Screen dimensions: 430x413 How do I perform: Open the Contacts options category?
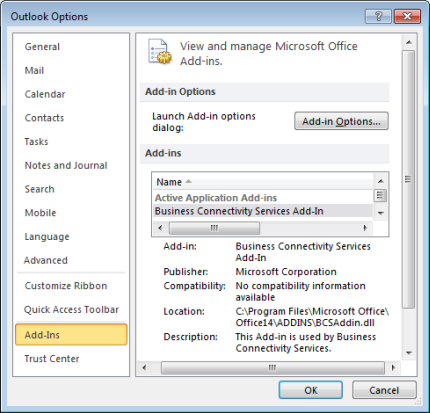pos(44,118)
